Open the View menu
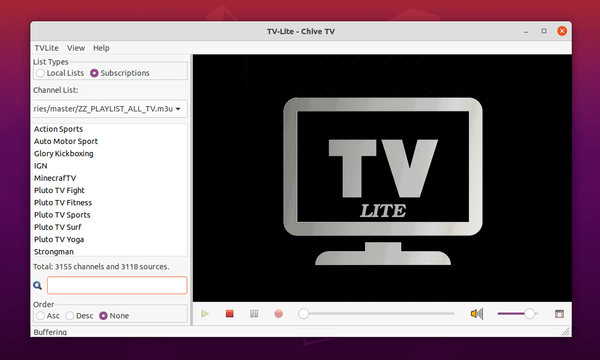 click(76, 48)
